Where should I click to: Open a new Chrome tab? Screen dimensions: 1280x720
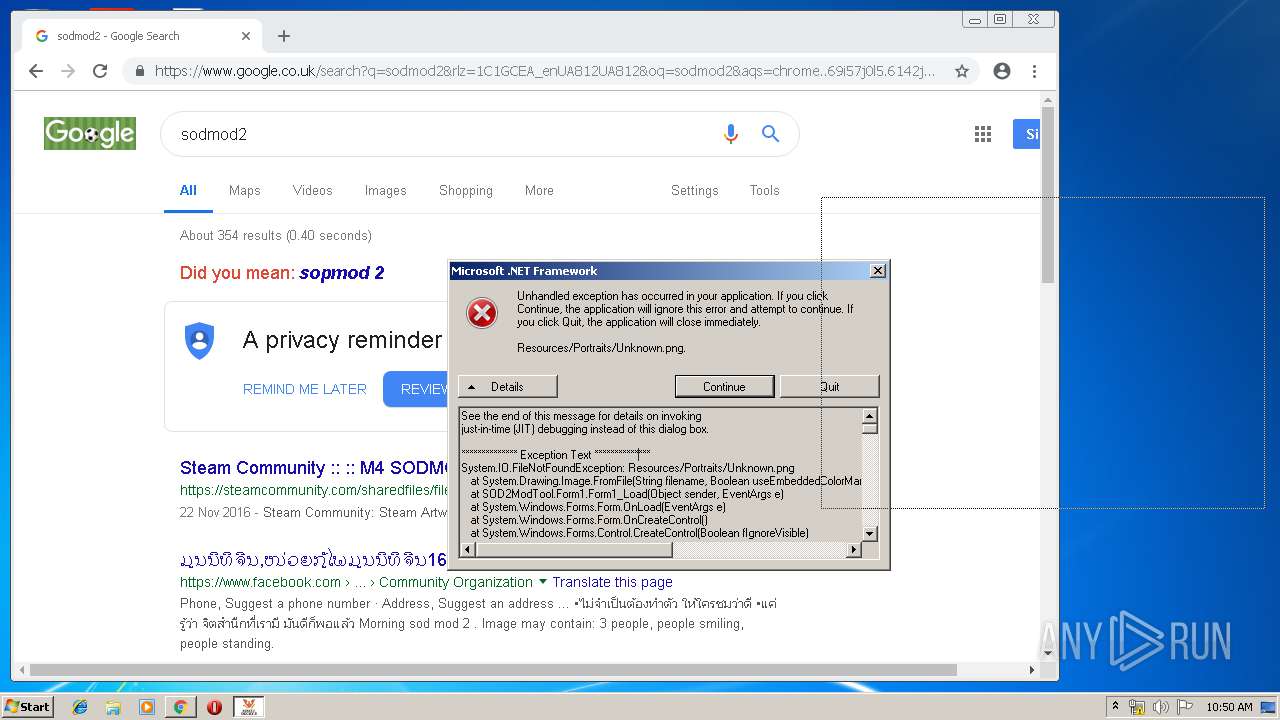tap(284, 36)
